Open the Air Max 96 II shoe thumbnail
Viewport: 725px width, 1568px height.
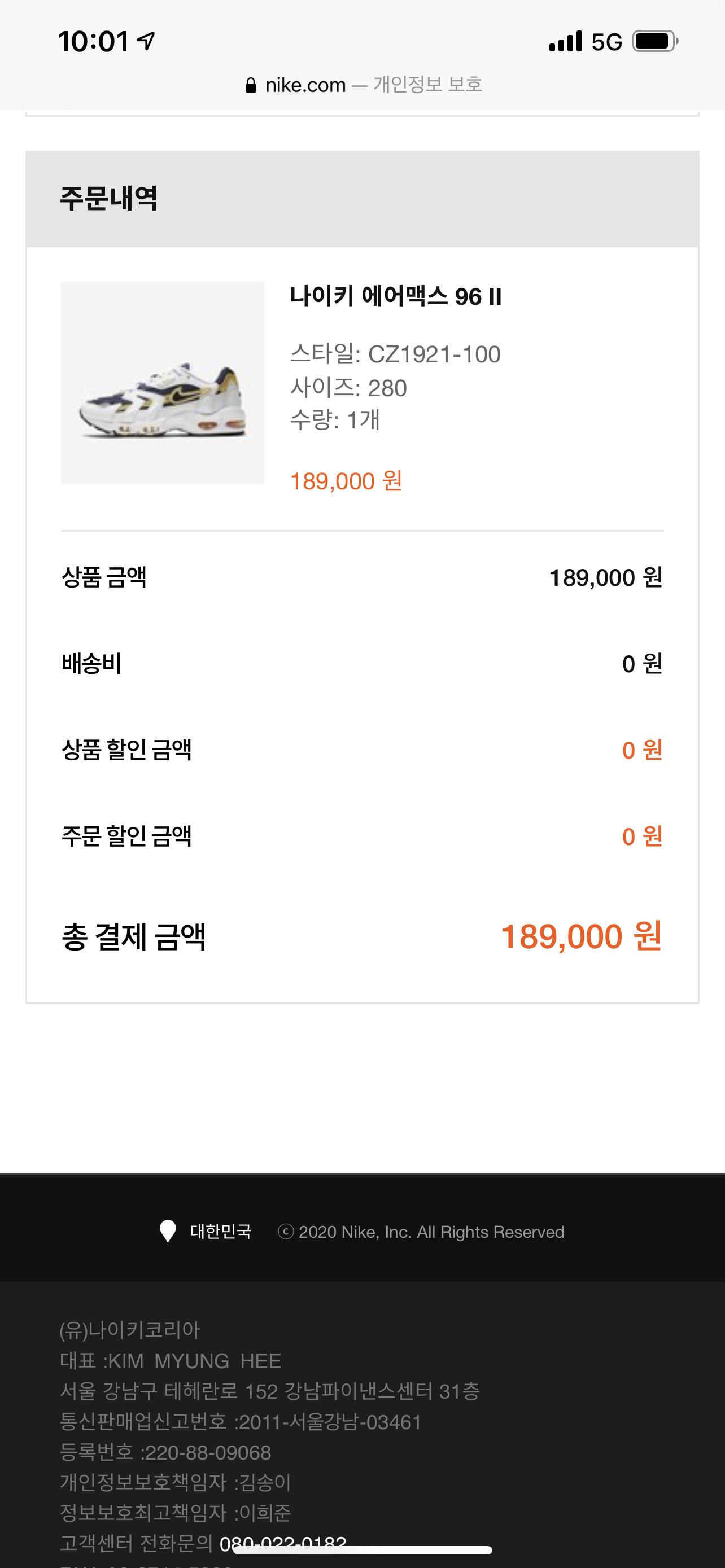163,382
